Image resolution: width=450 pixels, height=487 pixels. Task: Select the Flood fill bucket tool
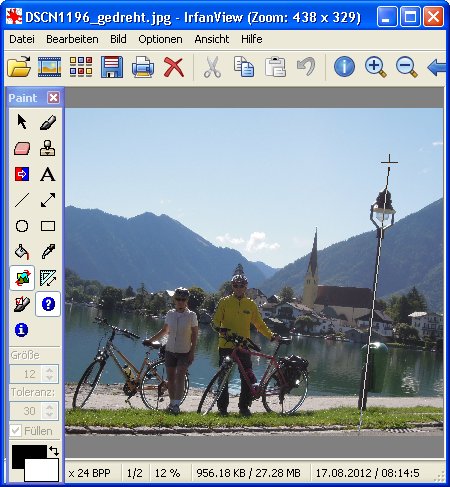tap(22, 252)
